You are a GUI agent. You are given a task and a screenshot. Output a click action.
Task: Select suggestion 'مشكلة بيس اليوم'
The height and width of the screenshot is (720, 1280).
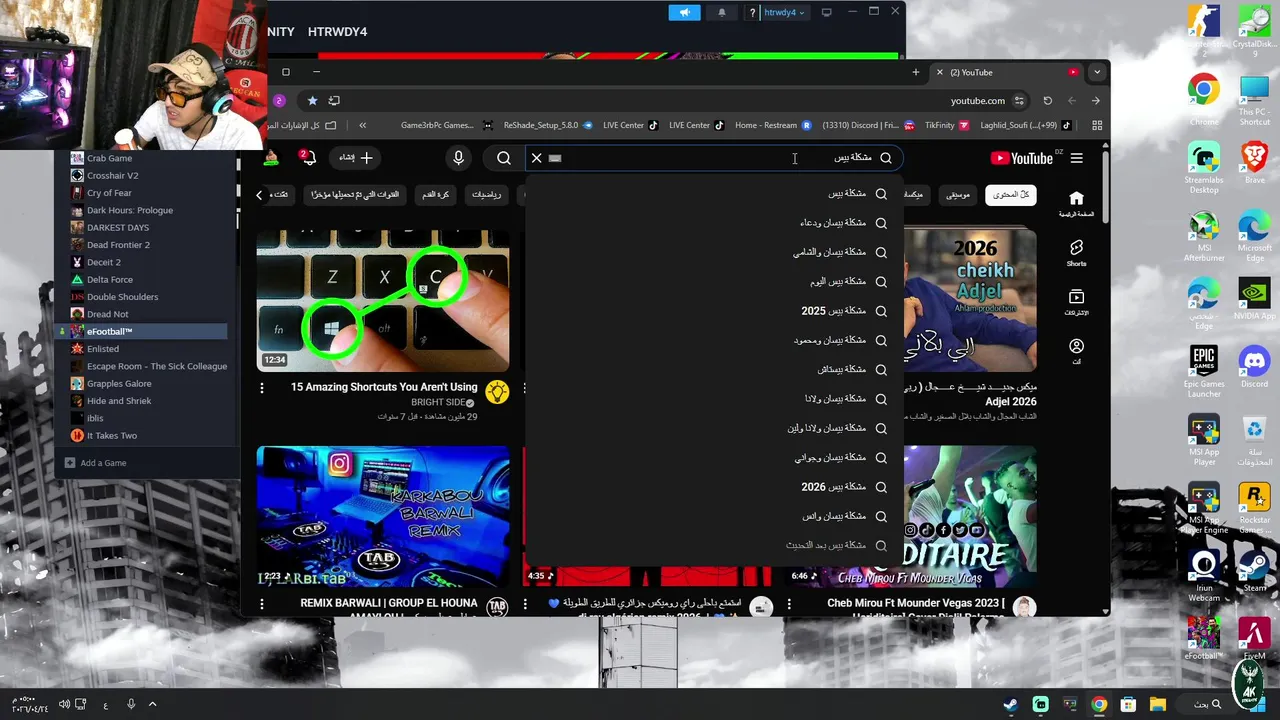click(x=714, y=282)
